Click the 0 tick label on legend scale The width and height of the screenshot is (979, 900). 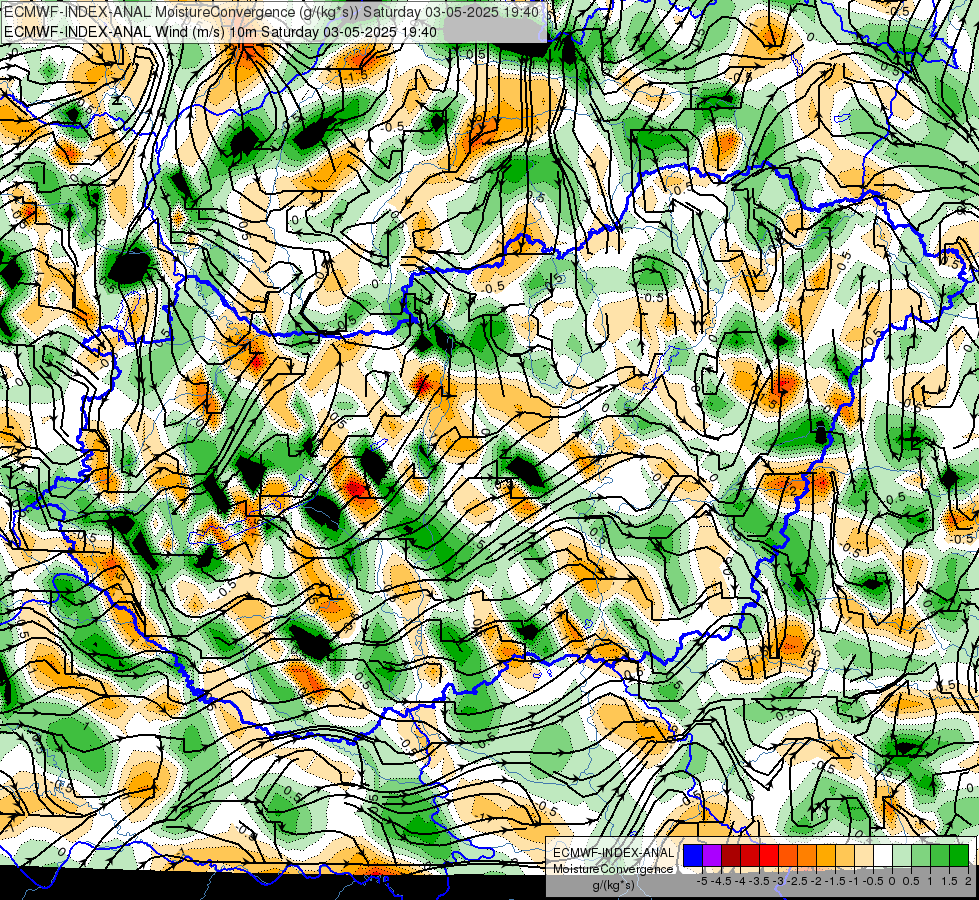pyautogui.click(x=892, y=881)
